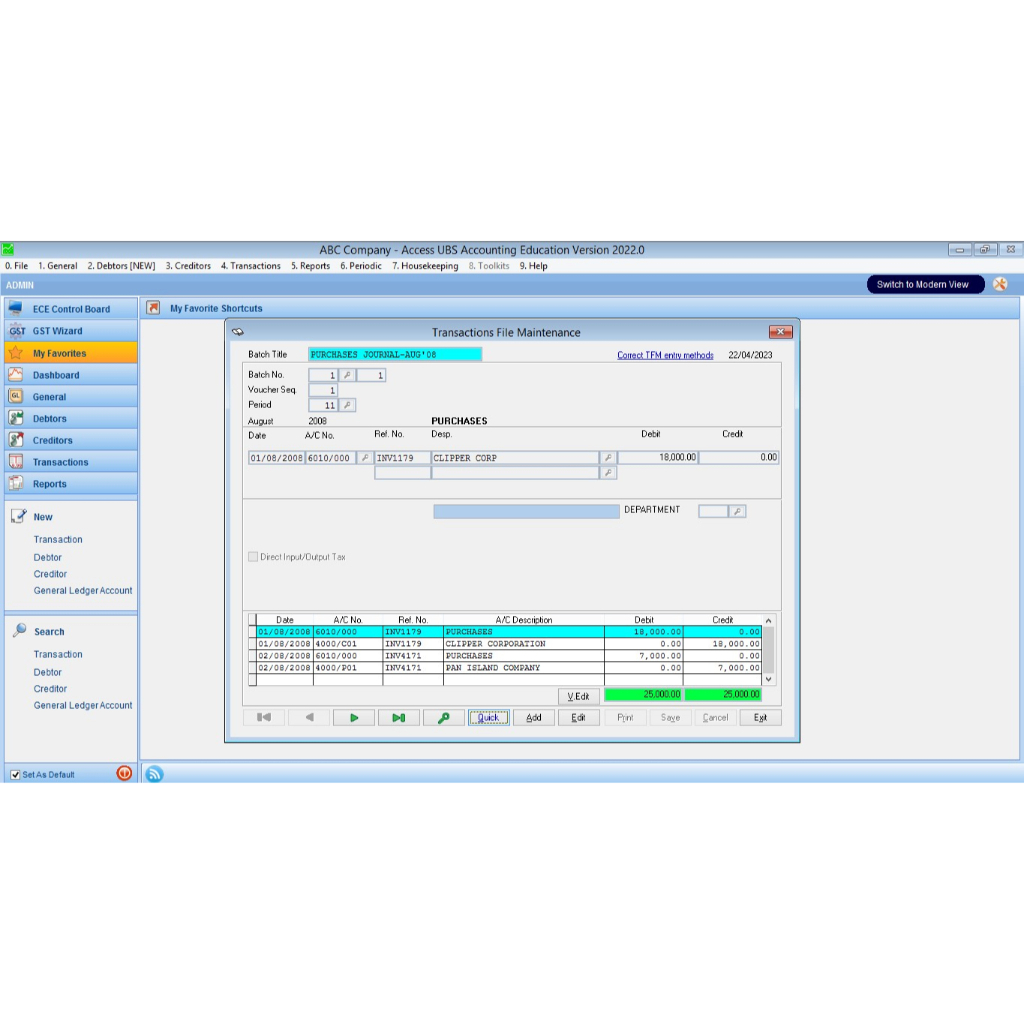Click the RSS feed icon in status bar
Screen dimensions: 1024x1024
[155, 773]
